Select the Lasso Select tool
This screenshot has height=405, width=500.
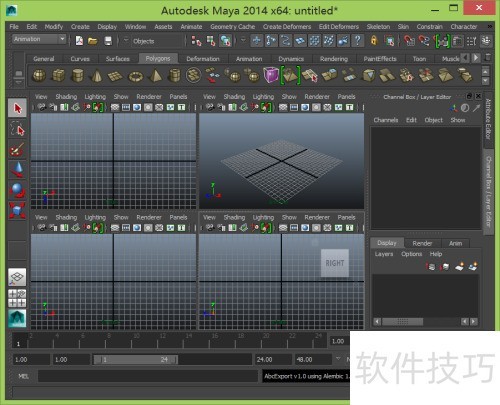click(x=17, y=129)
